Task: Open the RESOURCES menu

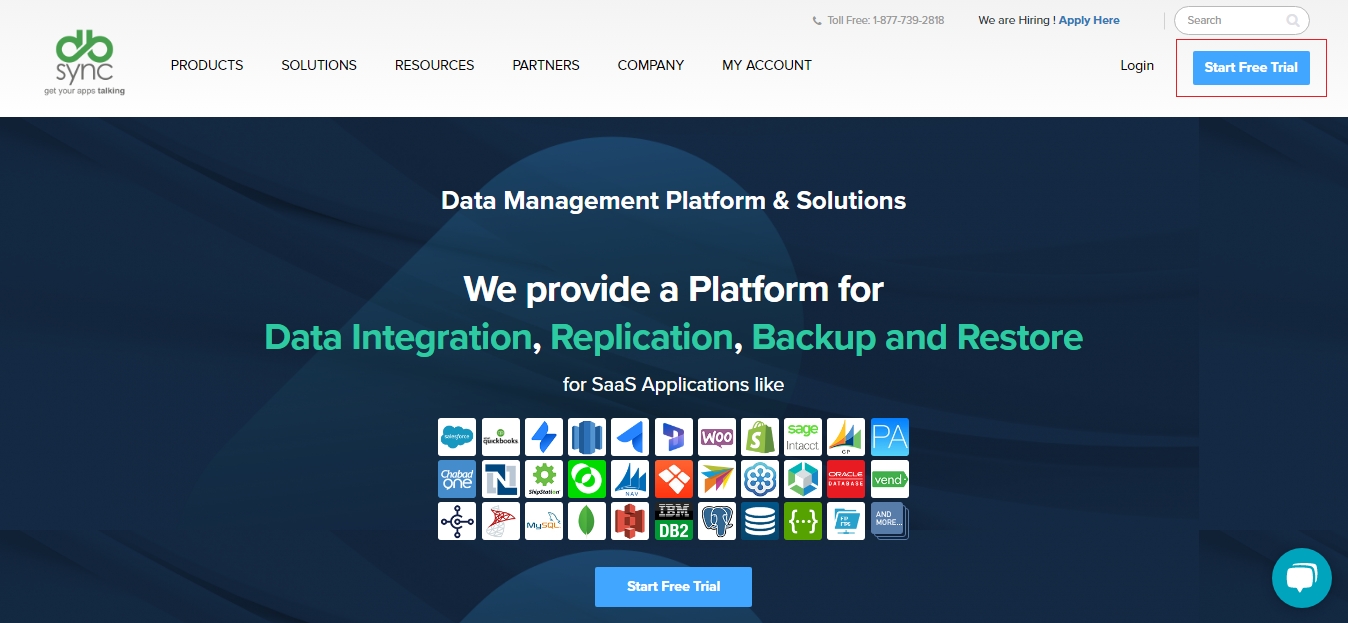Action: 434,65
